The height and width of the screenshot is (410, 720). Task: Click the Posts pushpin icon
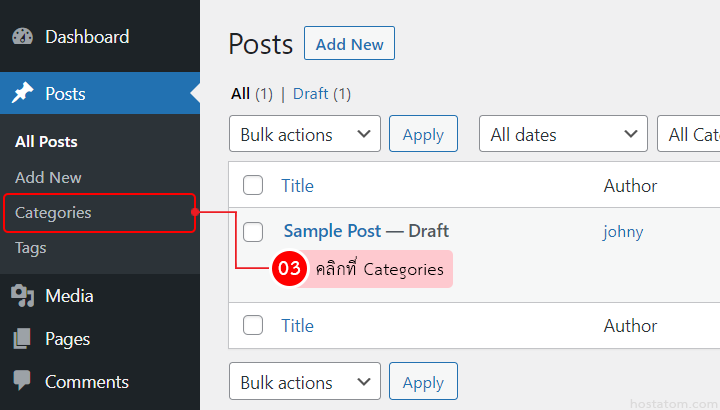[x=22, y=94]
